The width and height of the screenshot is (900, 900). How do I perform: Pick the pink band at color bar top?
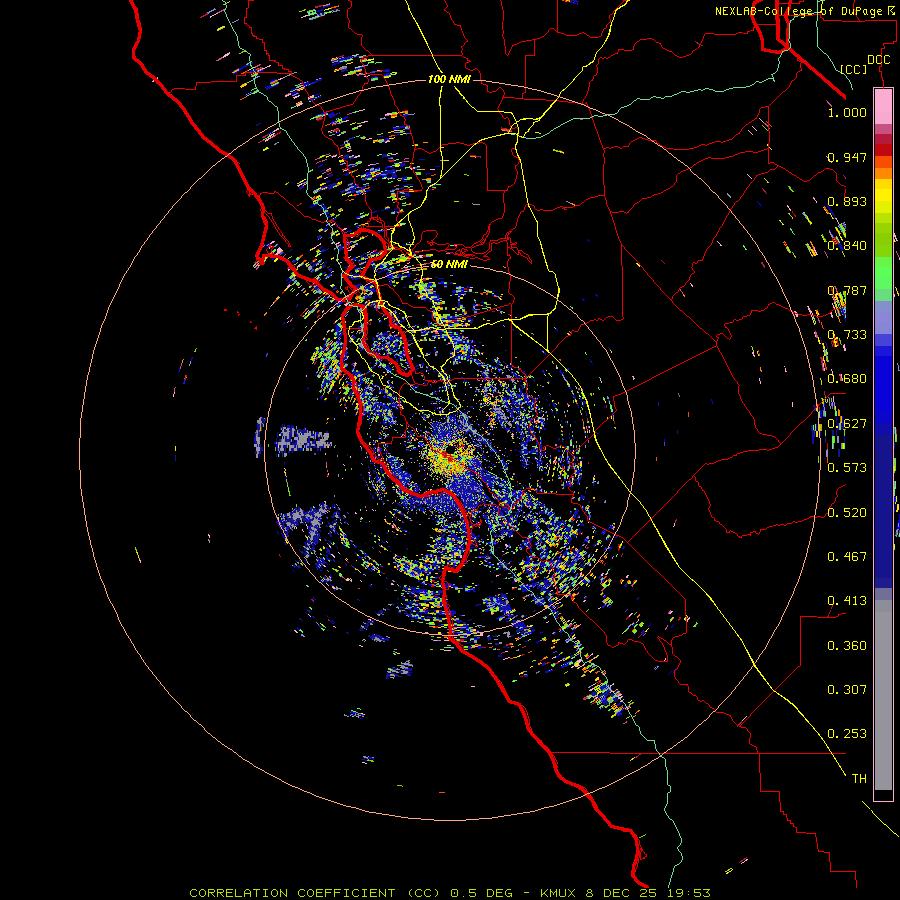coord(883,106)
